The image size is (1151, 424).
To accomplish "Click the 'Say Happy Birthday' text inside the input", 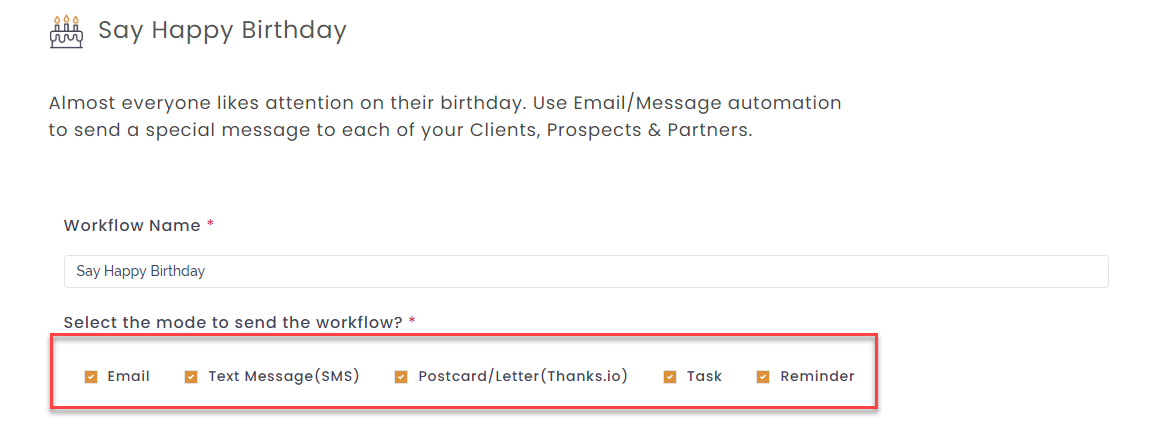I will tap(140, 271).
